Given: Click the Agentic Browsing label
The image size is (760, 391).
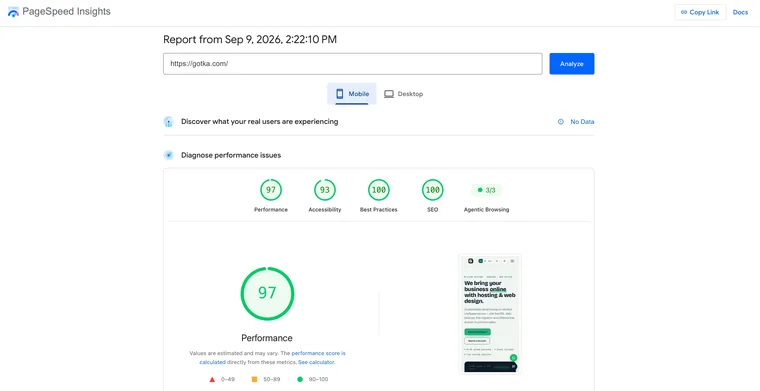Looking at the screenshot, I should pos(486,210).
